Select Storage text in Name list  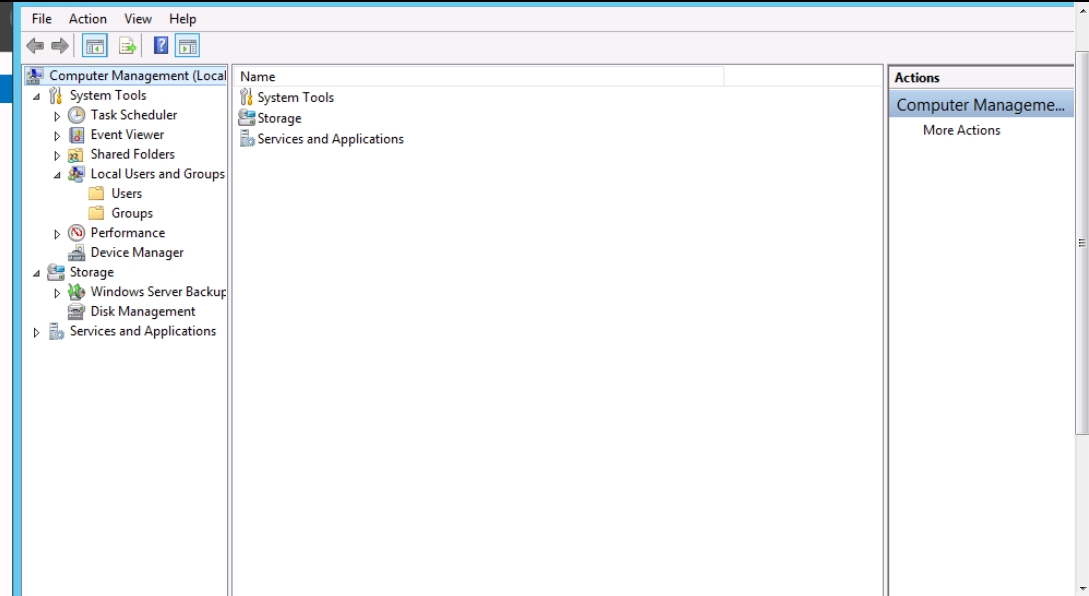coord(279,118)
